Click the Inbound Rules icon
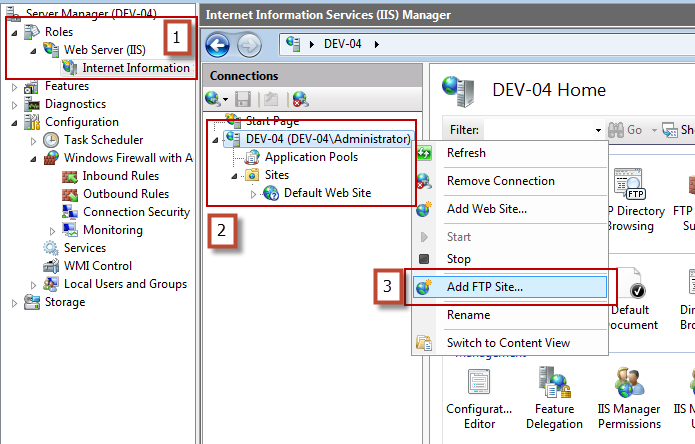This screenshot has width=695, height=444. [x=70, y=176]
